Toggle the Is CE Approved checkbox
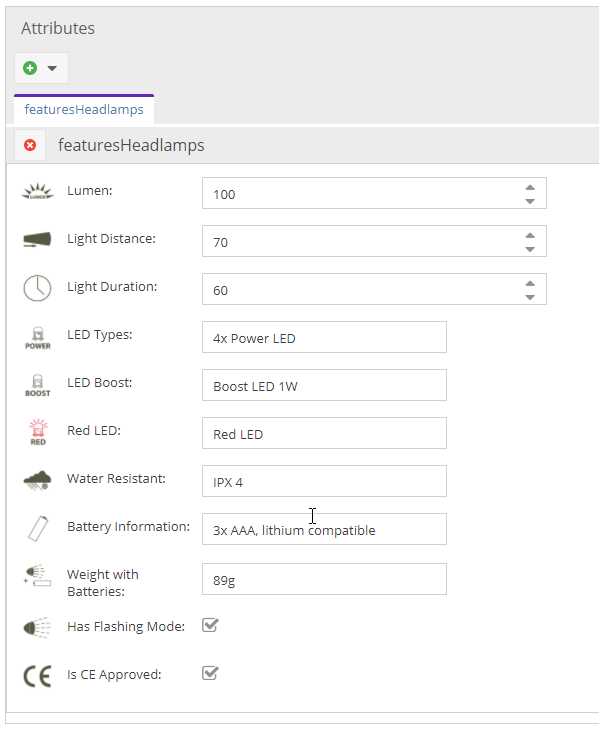This screenshot has width=599, height=738. click(210, 673)
